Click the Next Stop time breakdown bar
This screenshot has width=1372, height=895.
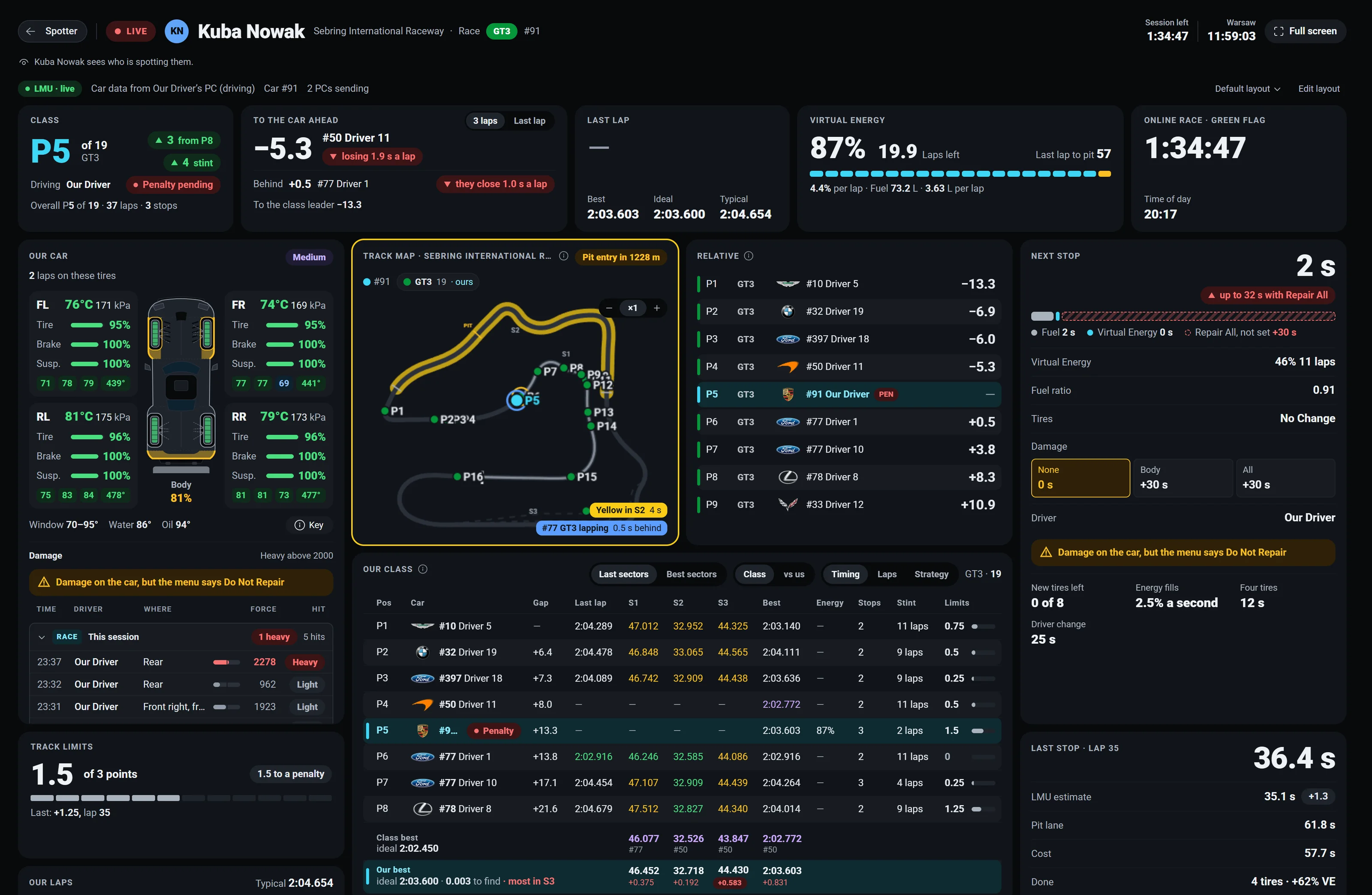(x=1183, y=316)
